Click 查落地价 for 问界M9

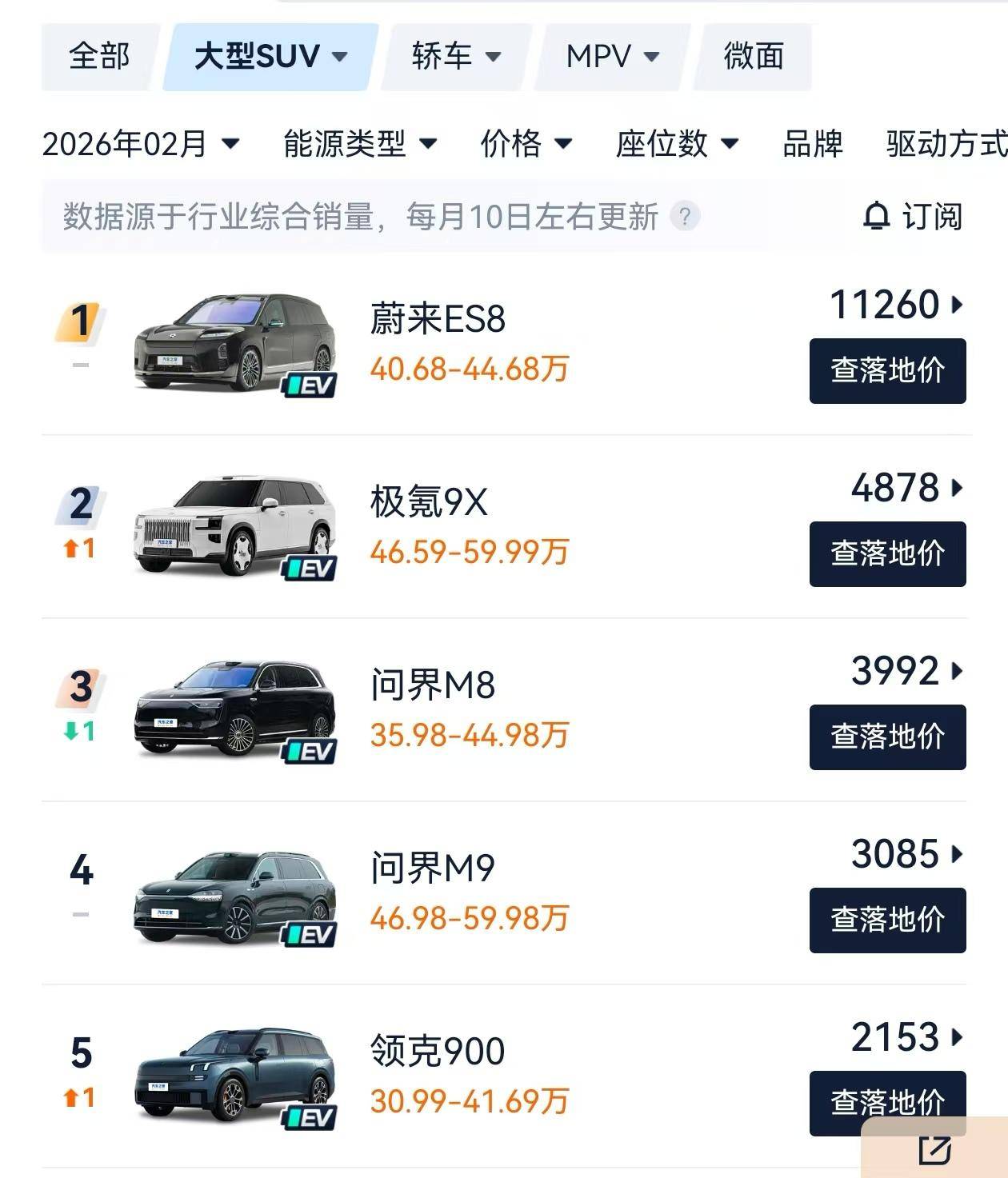coord(887,920)
